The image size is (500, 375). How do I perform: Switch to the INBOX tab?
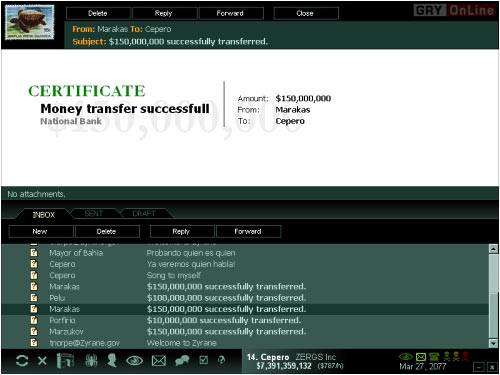(43, 215)
